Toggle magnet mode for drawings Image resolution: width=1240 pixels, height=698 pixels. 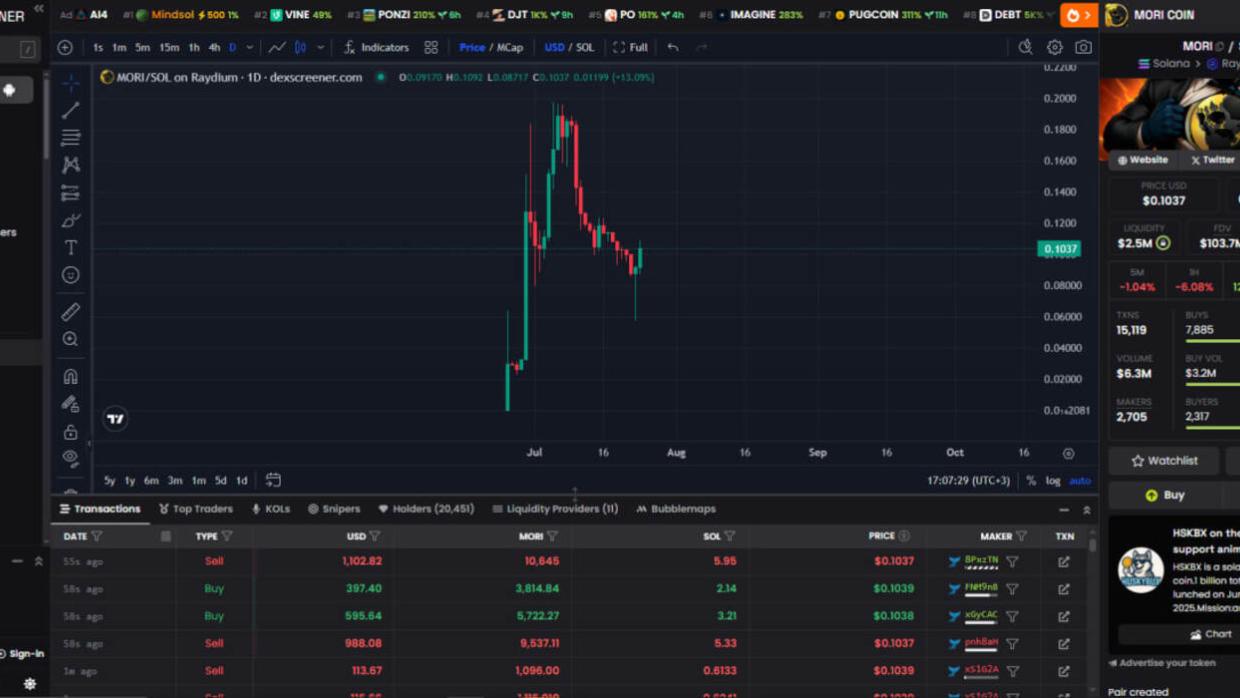[70, 376]
